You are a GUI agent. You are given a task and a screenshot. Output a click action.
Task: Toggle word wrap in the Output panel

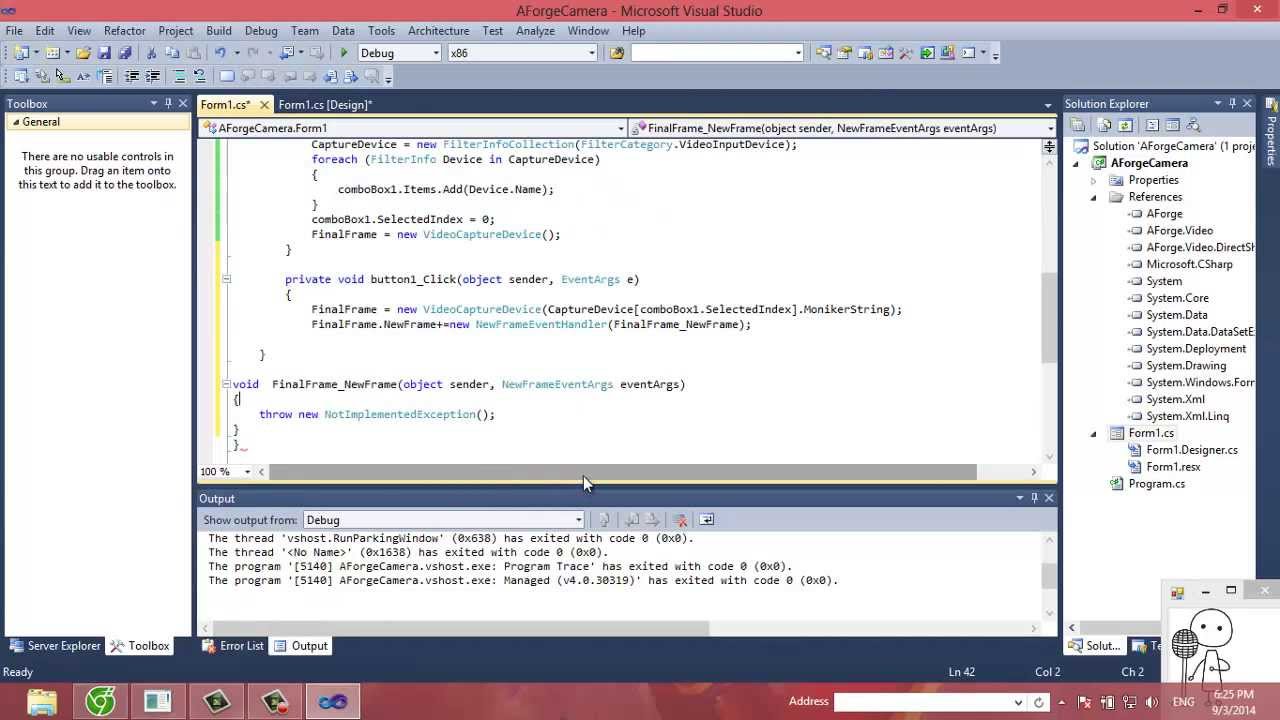tap(706, 520)
